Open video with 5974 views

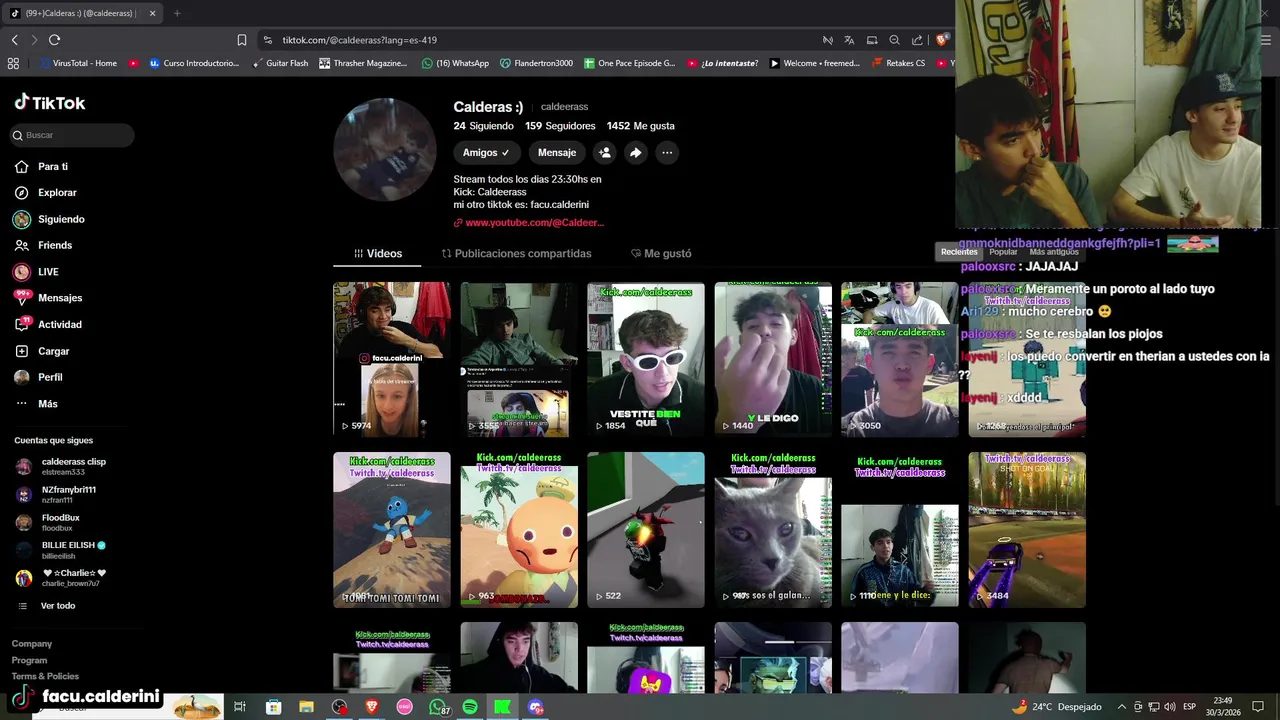392,359
